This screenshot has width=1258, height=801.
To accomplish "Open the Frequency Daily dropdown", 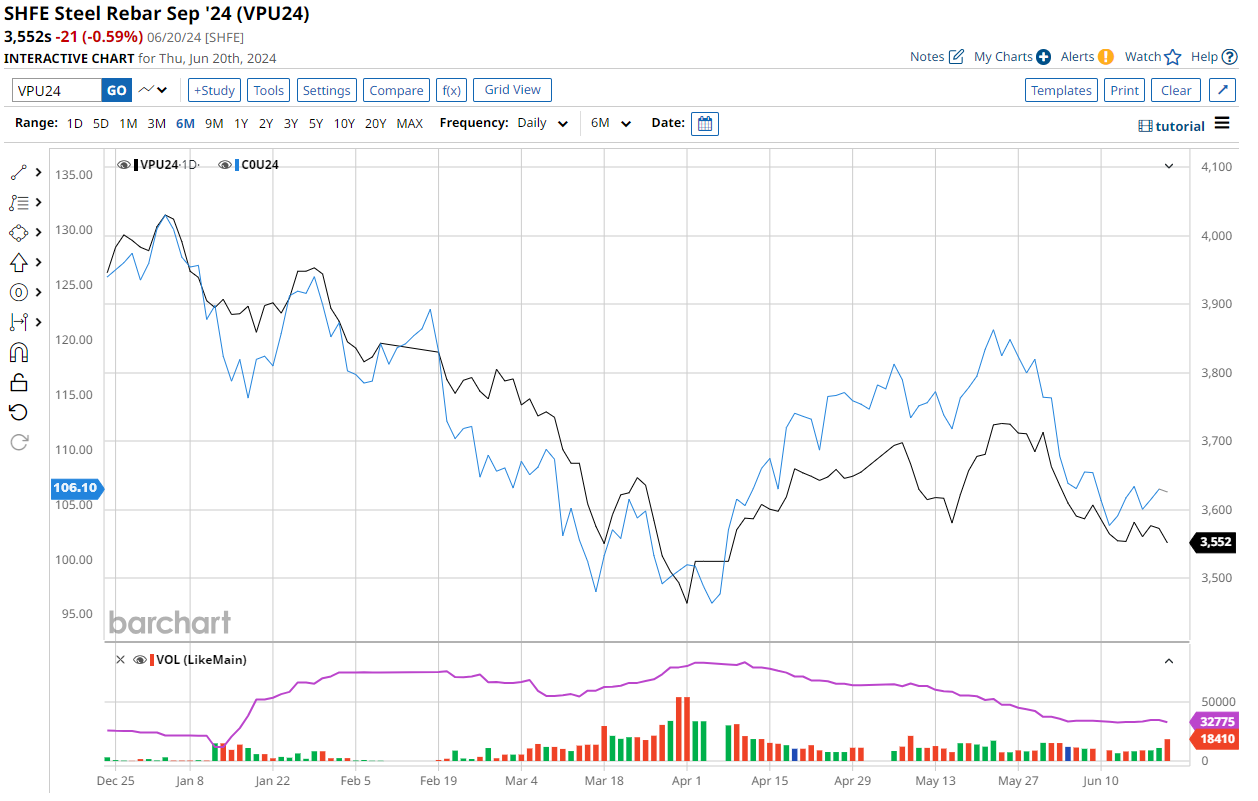I will pyautogui.click(x=543, y=124).
